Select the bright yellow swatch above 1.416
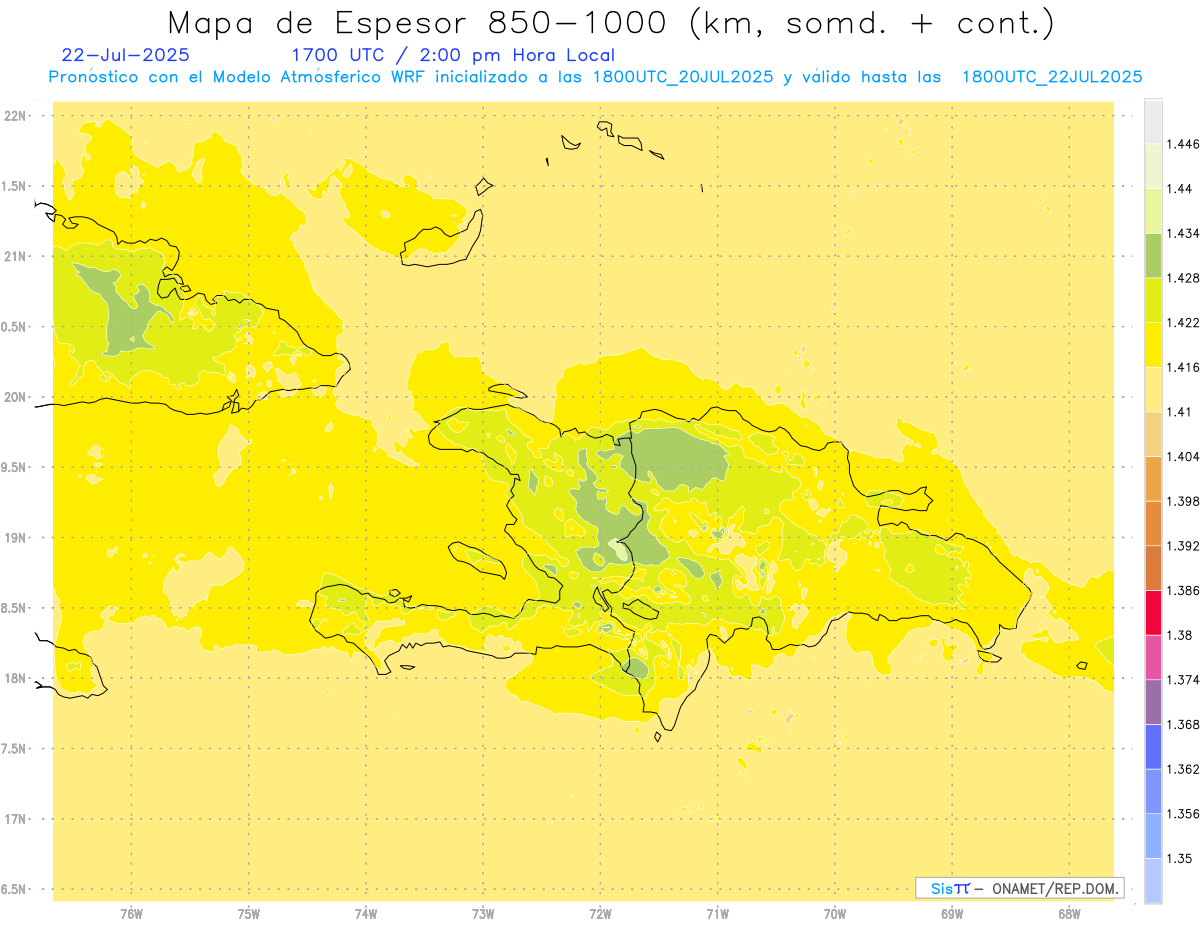 (1153, 345)
